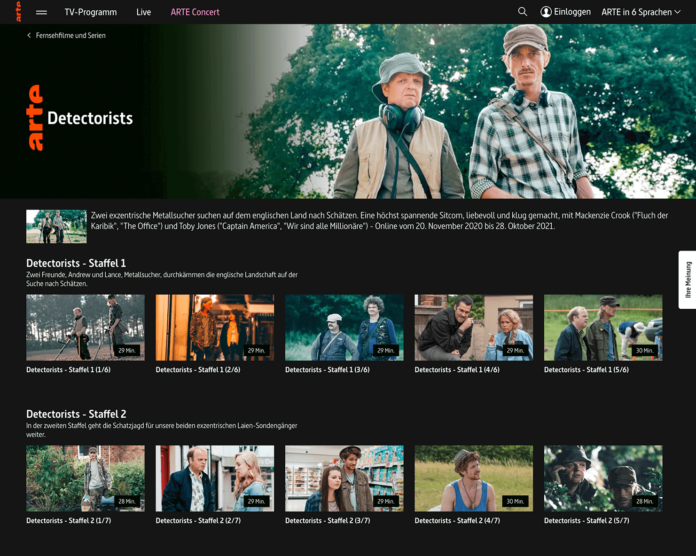This screenshot has height=556, width=696.
Task: Open Staffel 2 (2/7) episode thumbnail
Action: point(215,478)
